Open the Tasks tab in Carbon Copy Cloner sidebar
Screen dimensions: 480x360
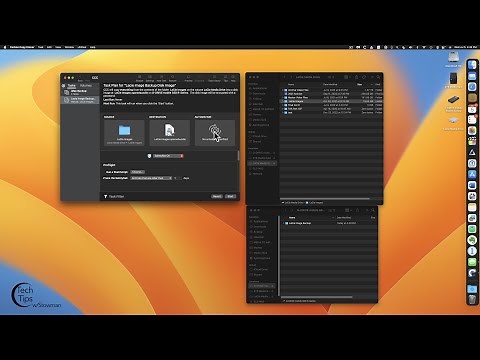(72, 86)
